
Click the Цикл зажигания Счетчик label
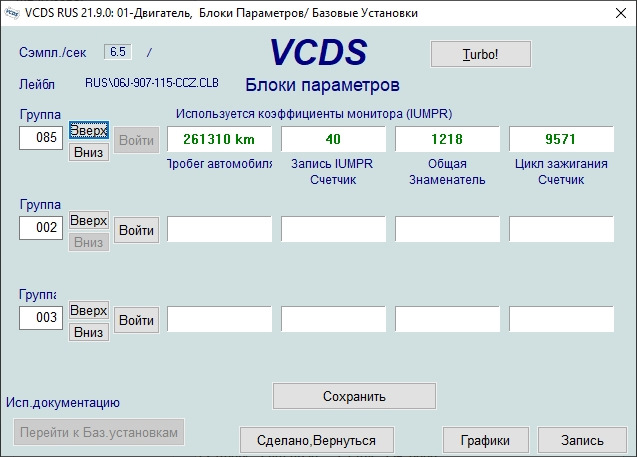click(561, 171)
